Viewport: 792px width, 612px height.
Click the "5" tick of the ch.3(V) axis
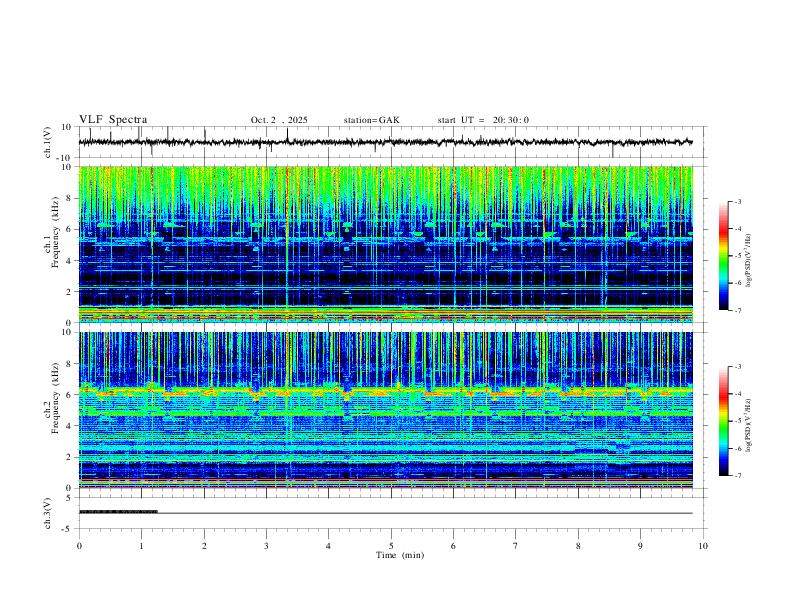(70, 498)
